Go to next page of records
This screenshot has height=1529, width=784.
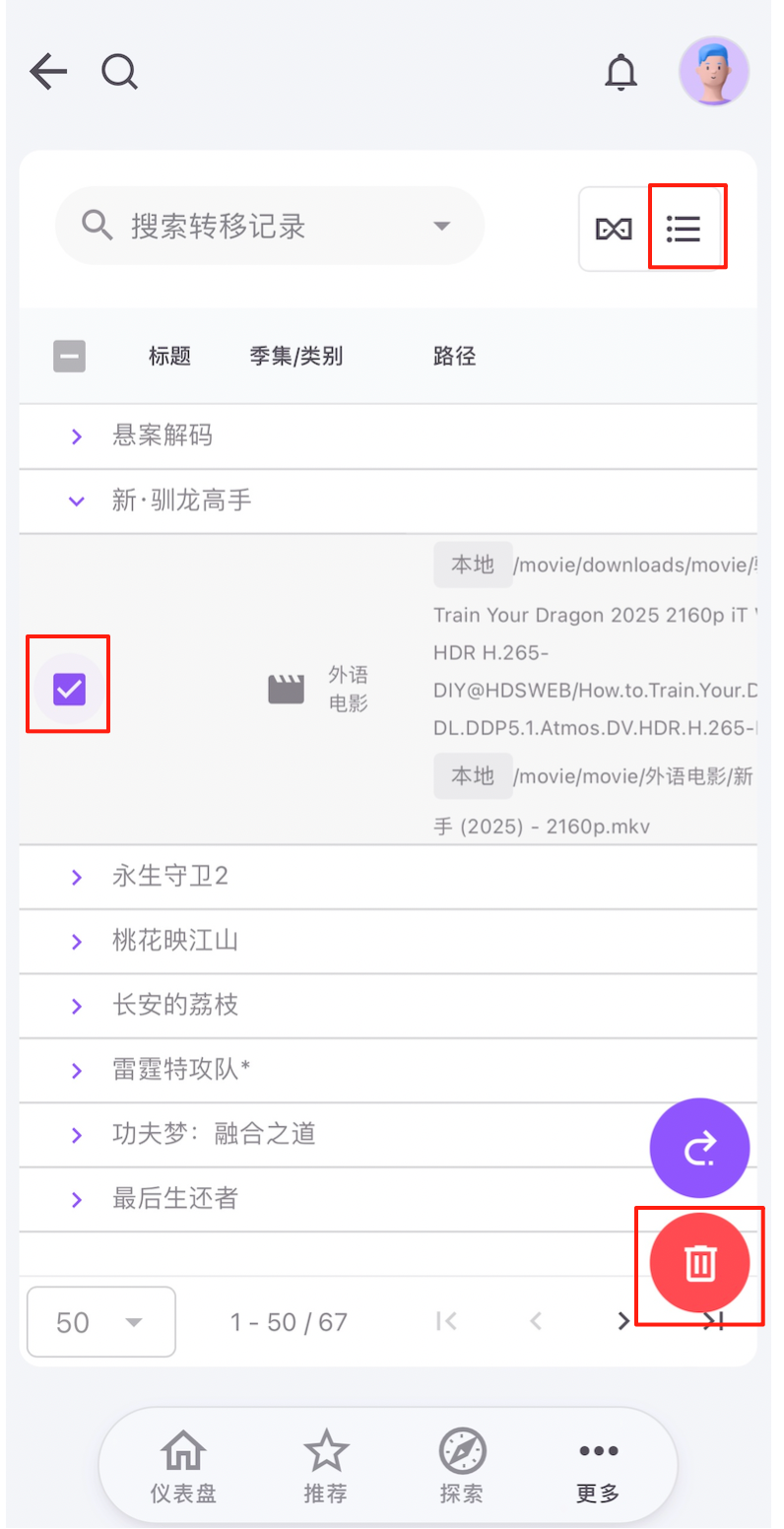622,1321
